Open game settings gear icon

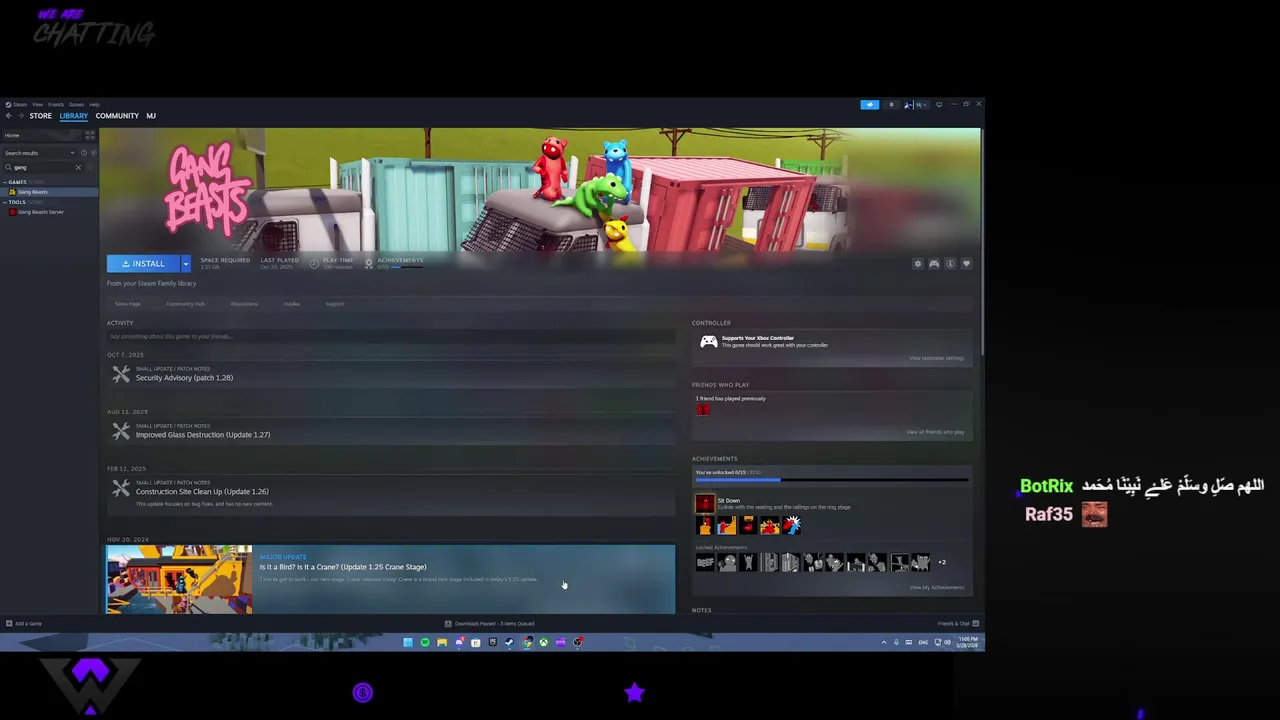pos(918,264)
